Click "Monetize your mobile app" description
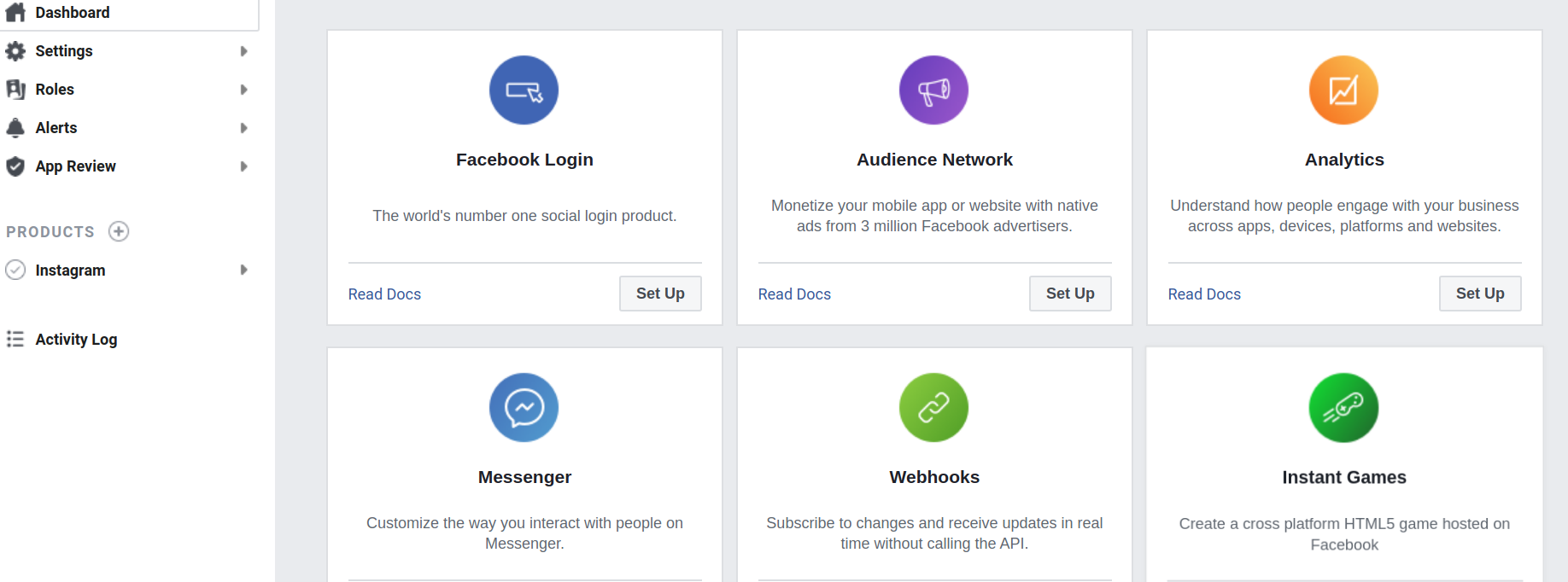 pyautogui.click(x=934, y=216)
